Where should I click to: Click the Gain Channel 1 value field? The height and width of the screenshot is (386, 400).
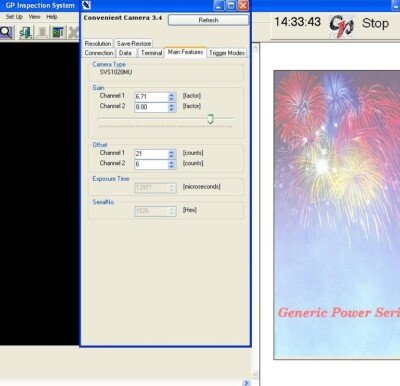(151, 97)
